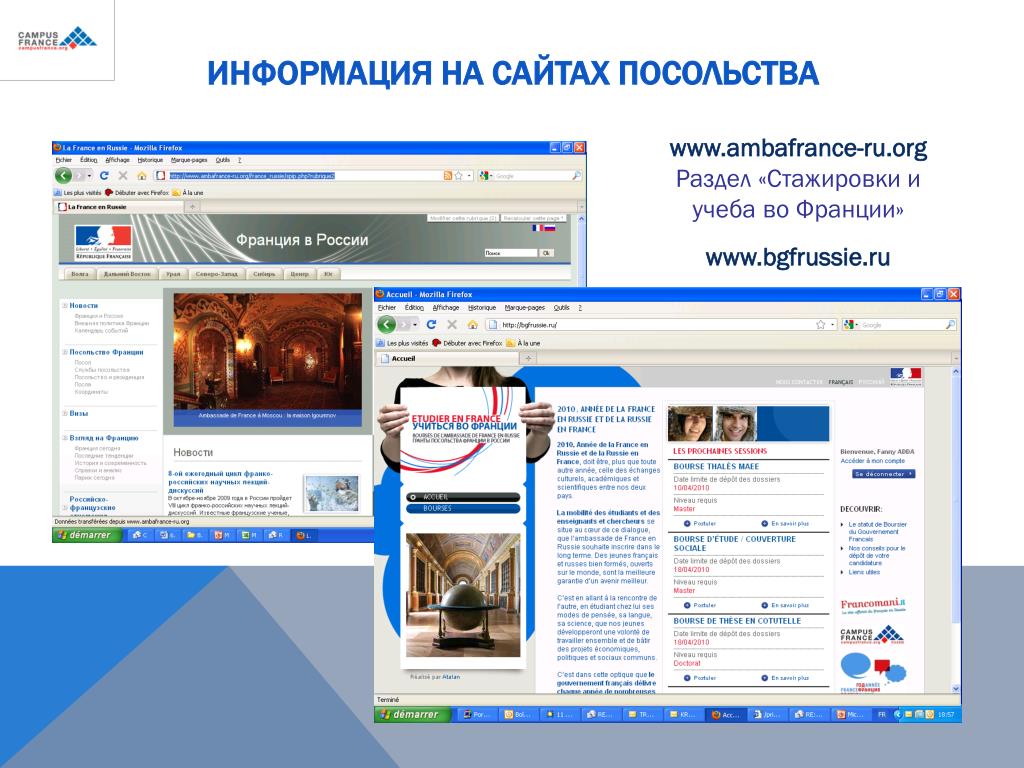1024x768 pixels.
Task: Choose a search engine in La France en Russie window
Action: pos(485,176)
